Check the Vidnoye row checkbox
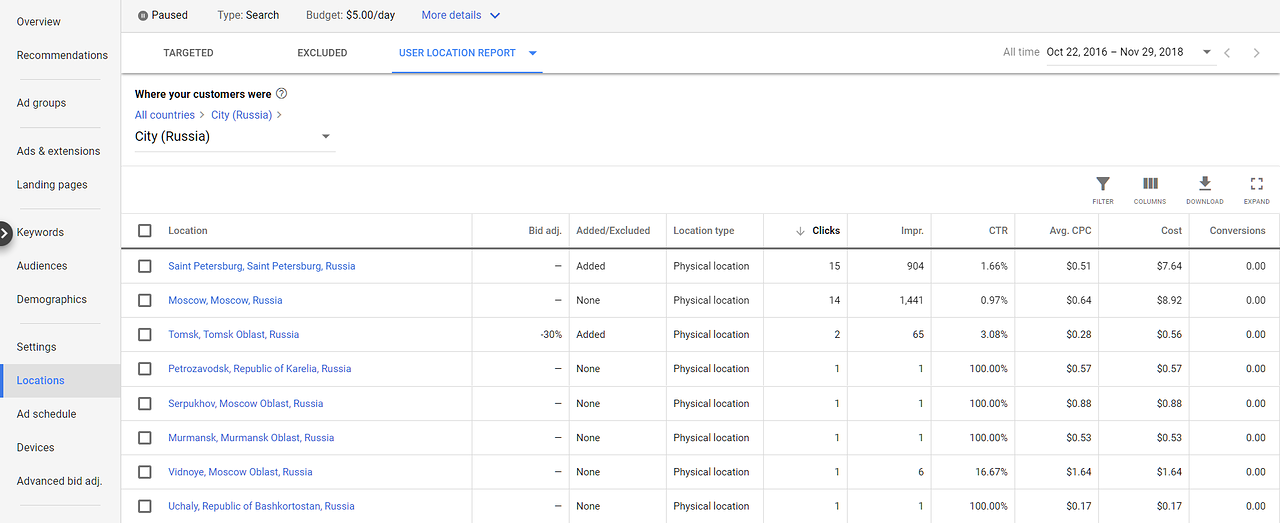 pos(145,472)
